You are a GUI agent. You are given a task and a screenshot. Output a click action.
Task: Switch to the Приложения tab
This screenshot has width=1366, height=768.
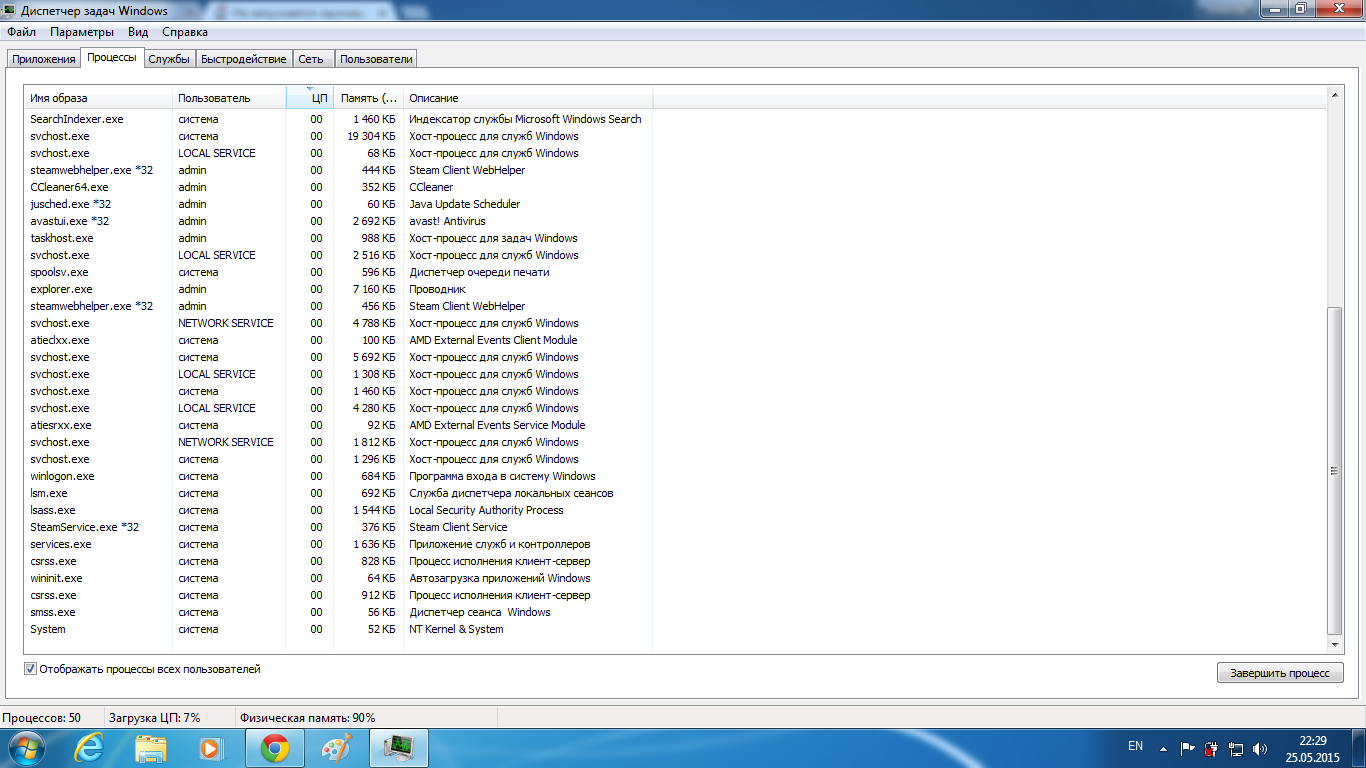pos(44,59)
